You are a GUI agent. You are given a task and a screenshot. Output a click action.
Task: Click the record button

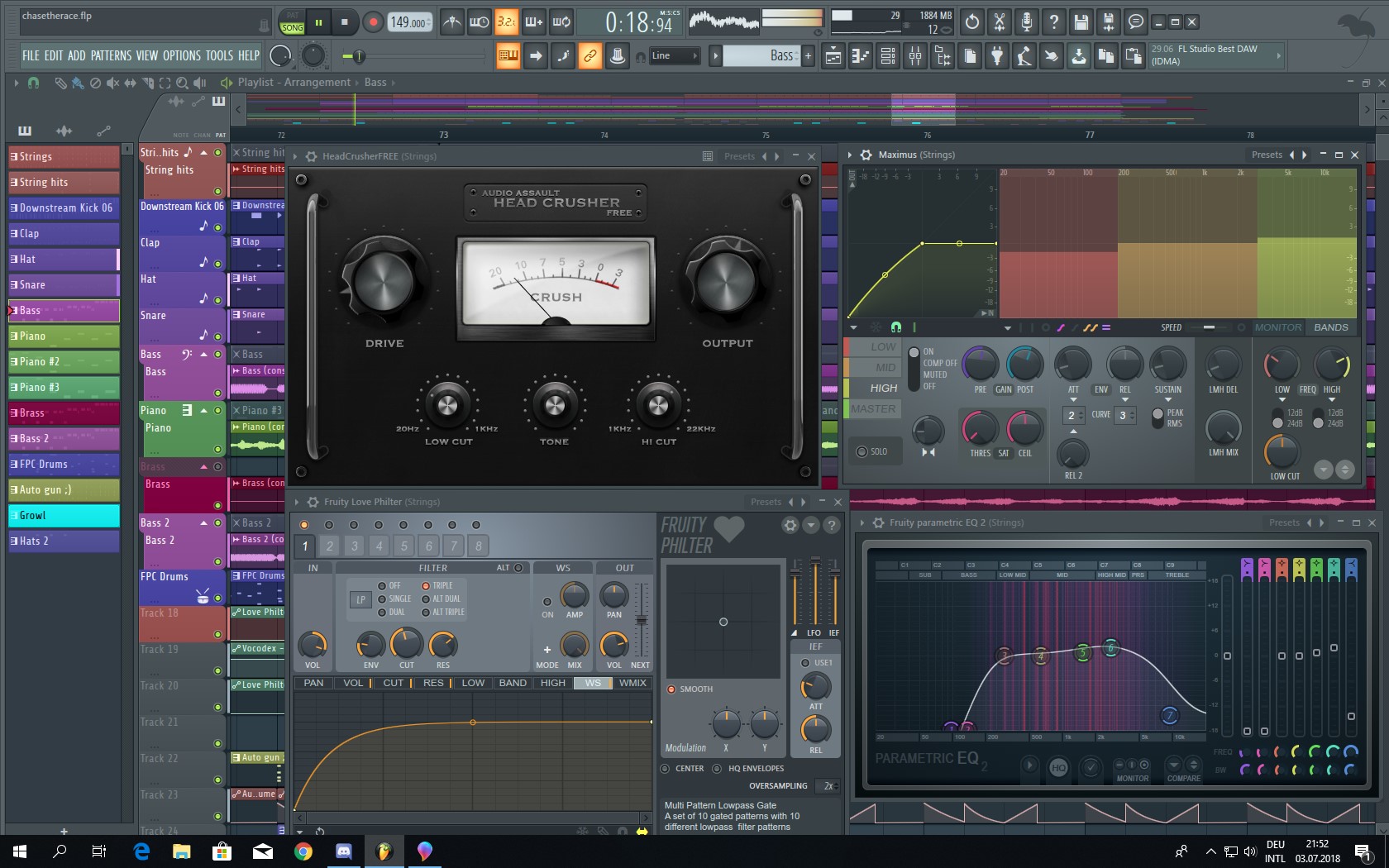tap(373, 22)
